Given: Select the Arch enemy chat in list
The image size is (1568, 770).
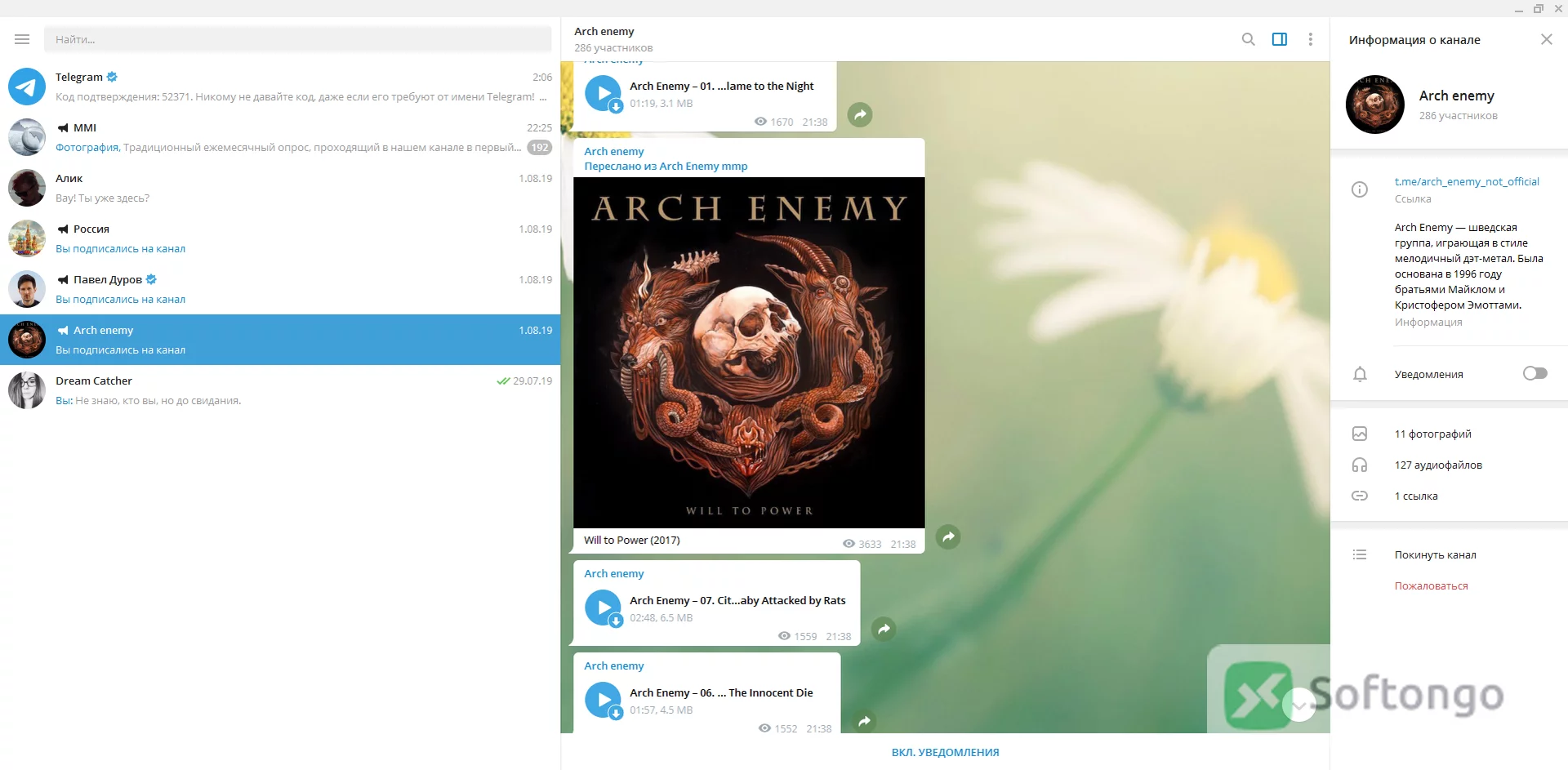Looking at the screenshot, I should (280, 340).
